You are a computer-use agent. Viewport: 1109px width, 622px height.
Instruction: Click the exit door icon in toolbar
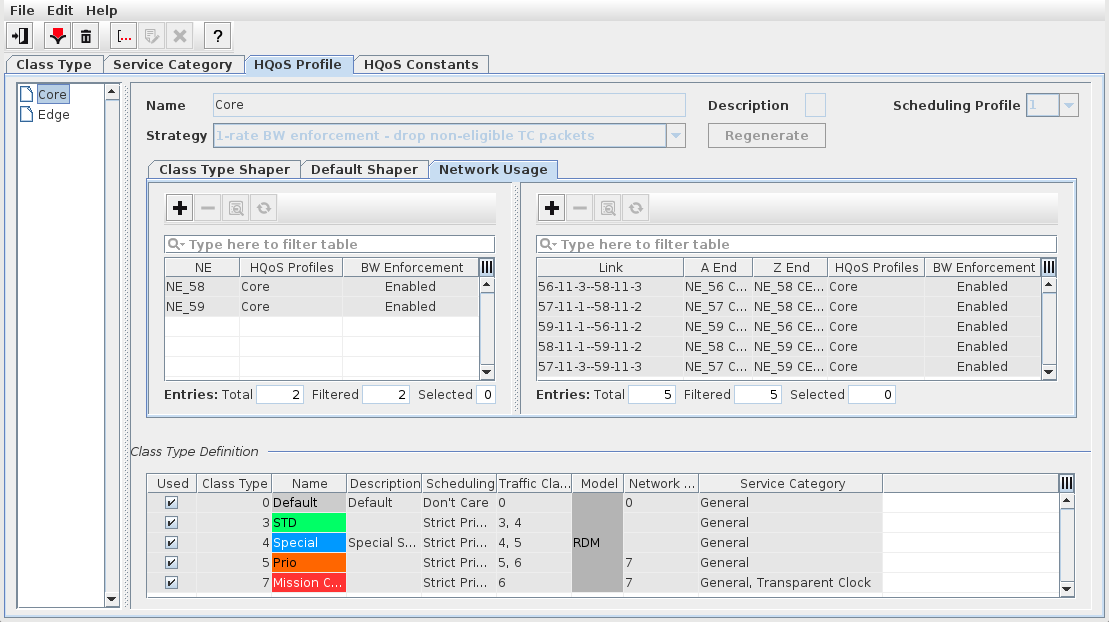click(19, 36)
